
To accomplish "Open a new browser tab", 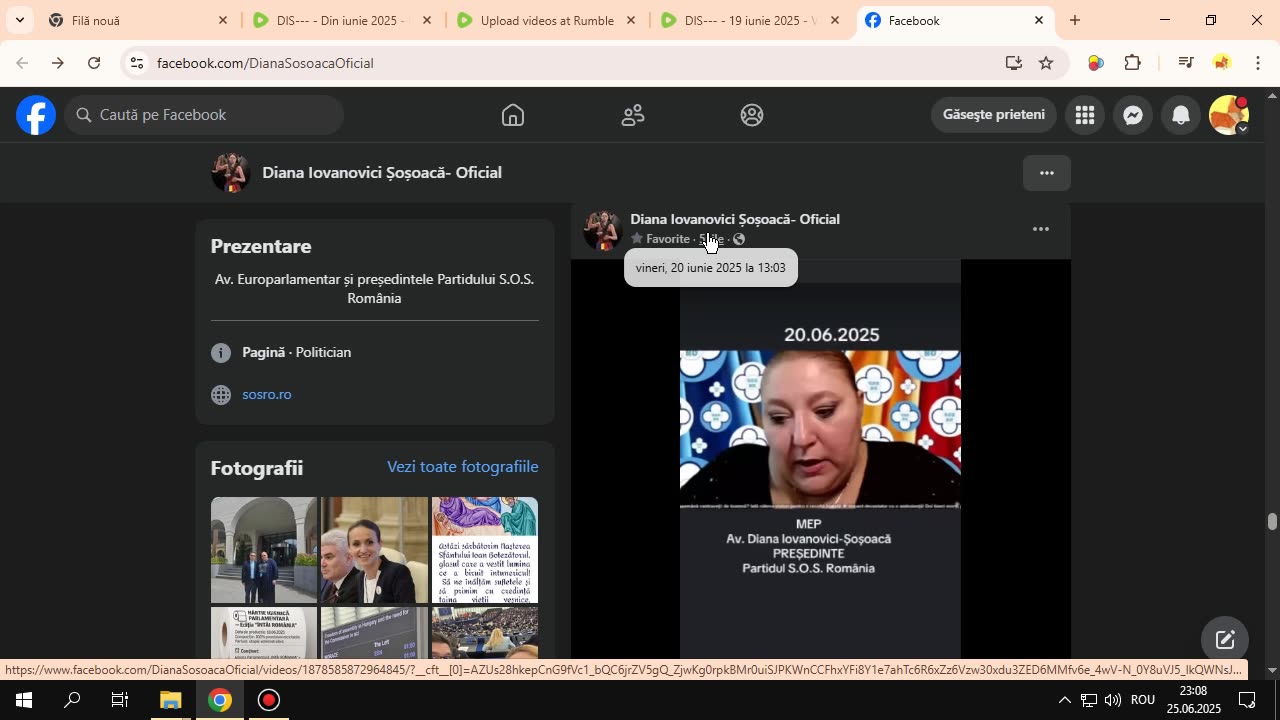I will click(x=1075, y=20).
